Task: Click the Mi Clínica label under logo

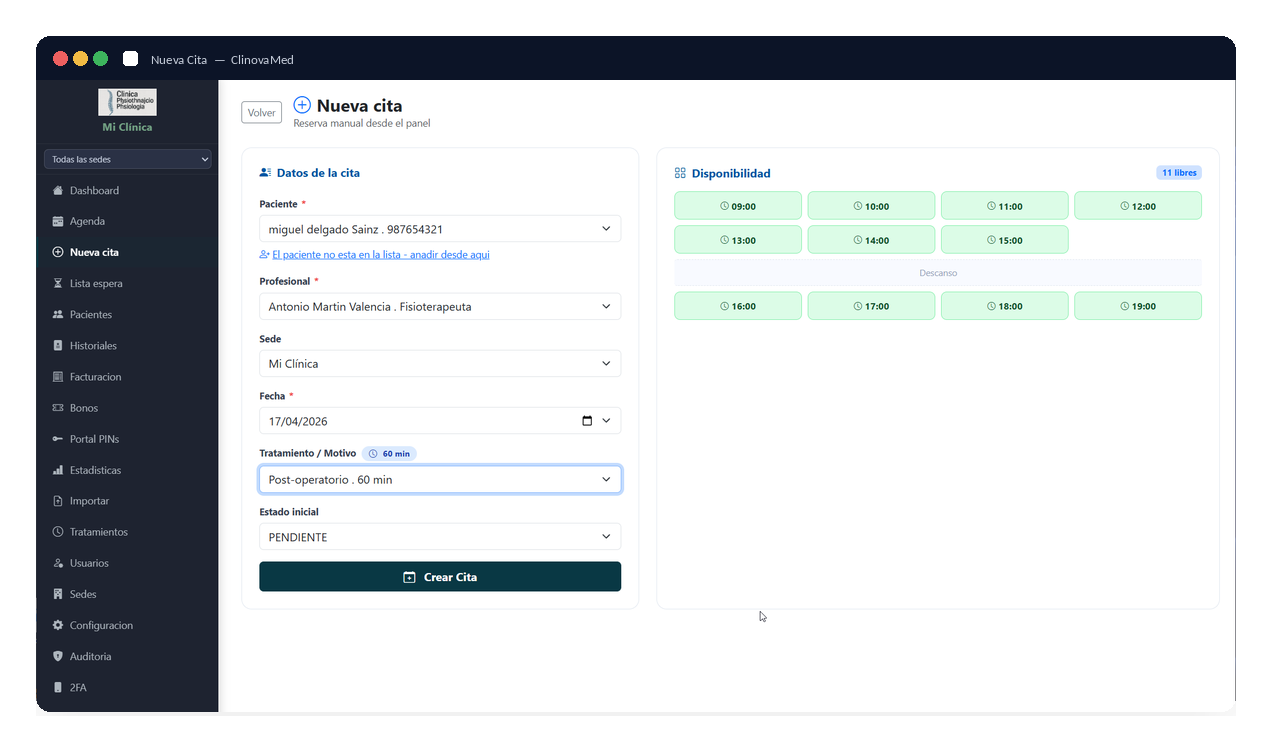Action: [127, 127]
